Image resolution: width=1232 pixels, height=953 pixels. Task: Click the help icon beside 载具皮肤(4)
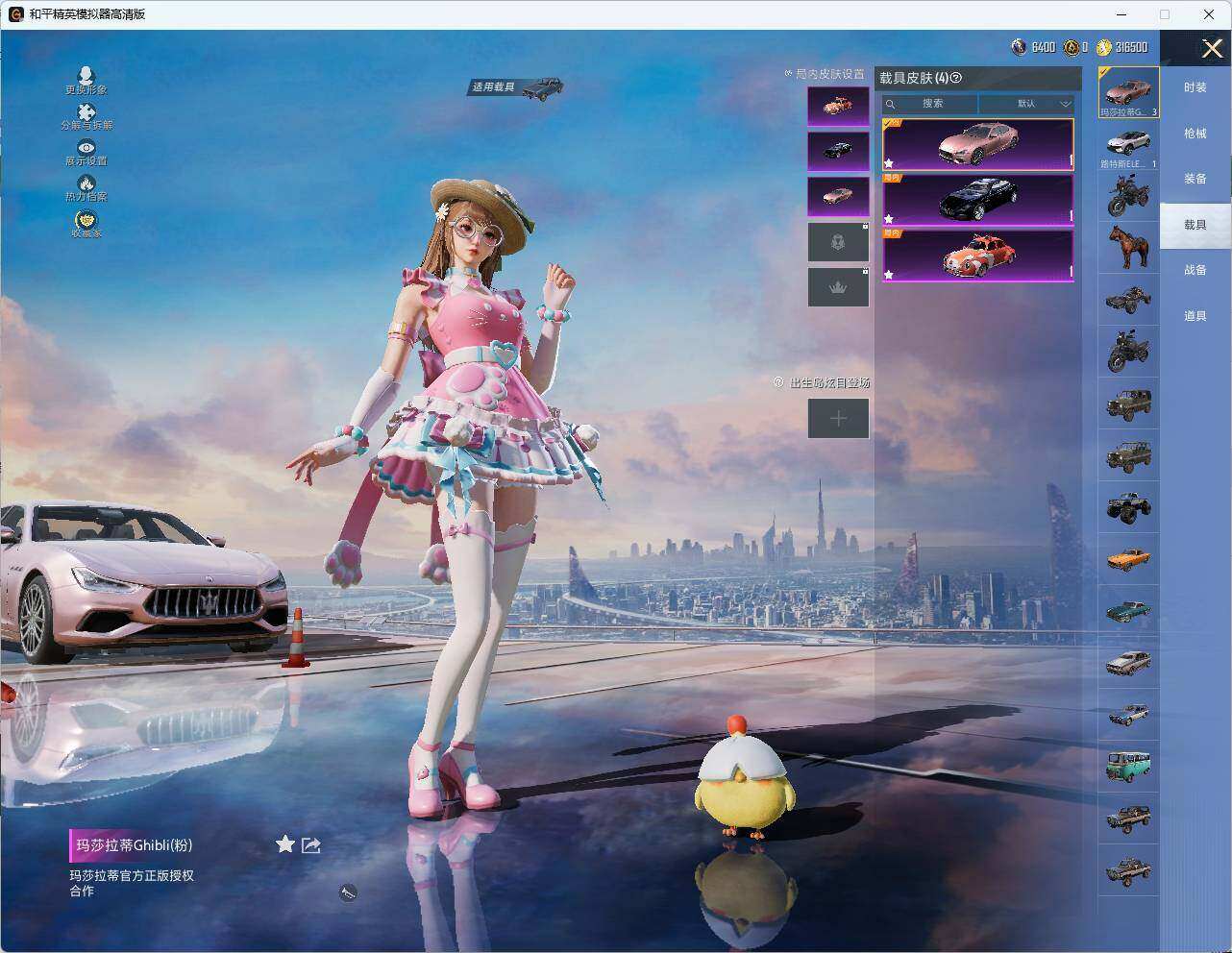click(956, 78)
